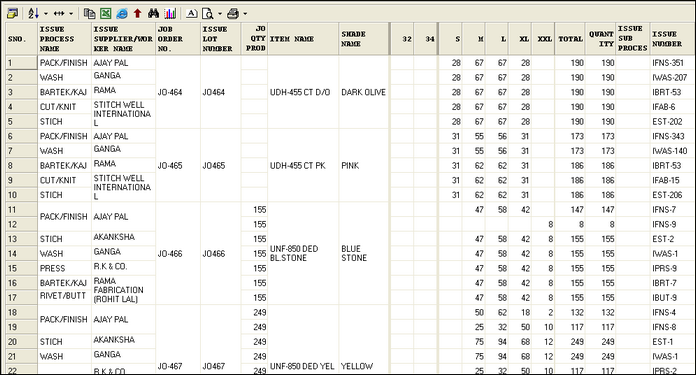Open the column width dropdown arrow
696x375 pixels.
tap(71, 14)
